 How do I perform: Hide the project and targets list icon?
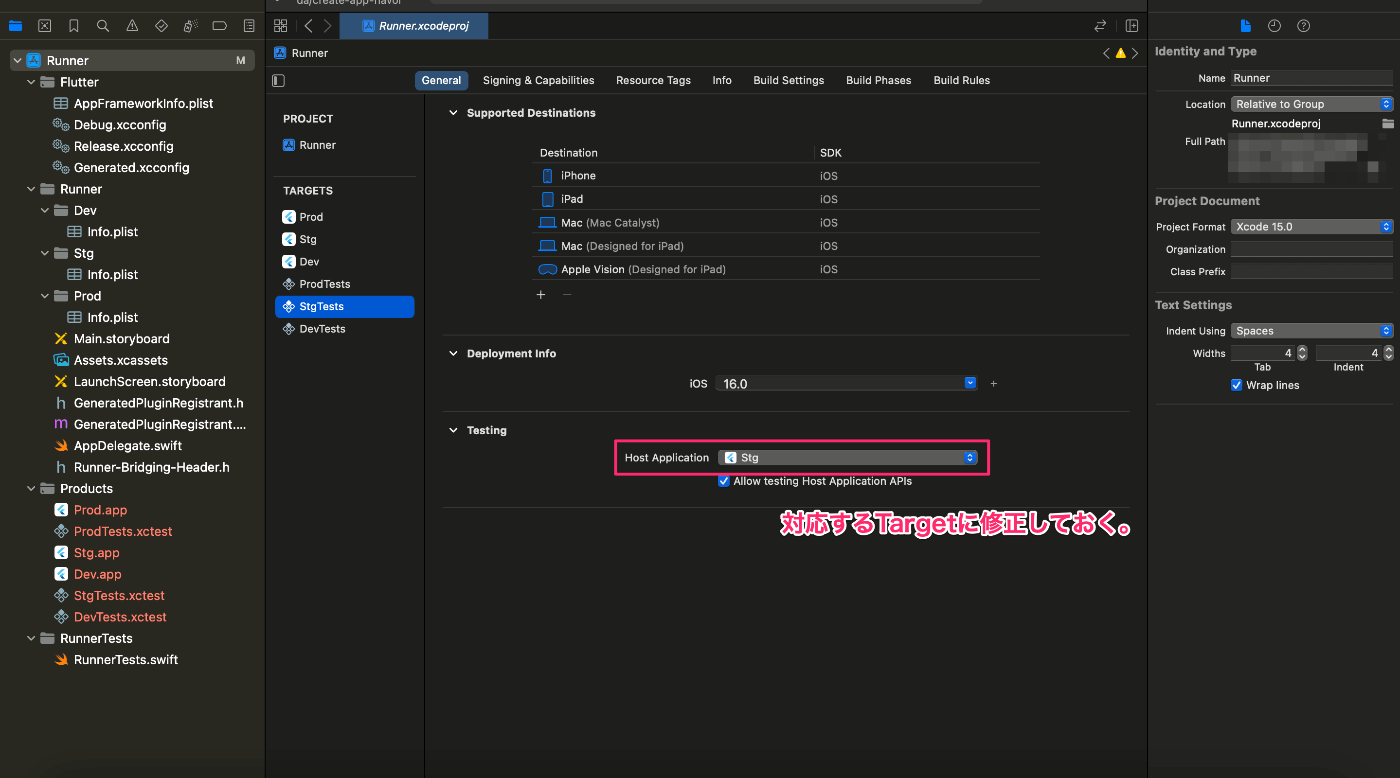click(x=279, y=80)
